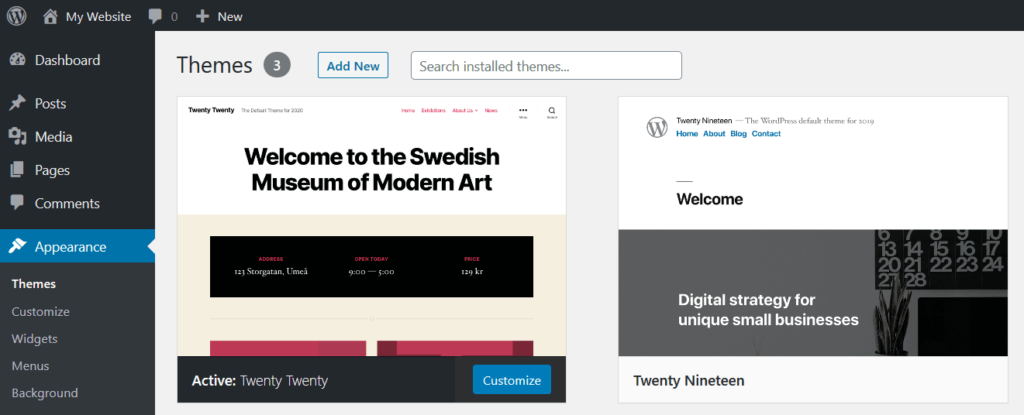Click the Media icon in sidebar
1024x415 pixels.
[18, 137]
